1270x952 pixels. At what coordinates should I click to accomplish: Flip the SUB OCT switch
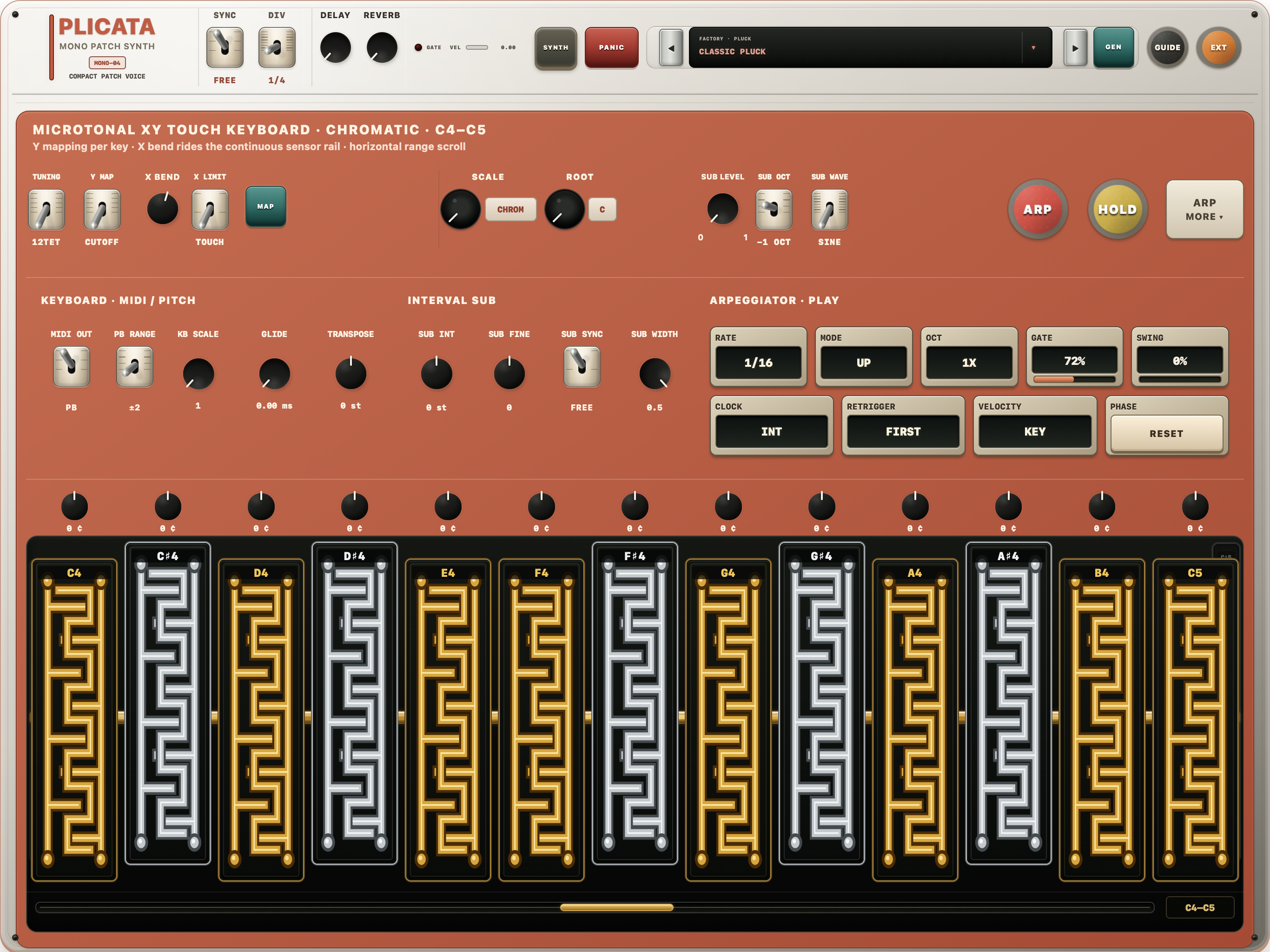[774, 210]
